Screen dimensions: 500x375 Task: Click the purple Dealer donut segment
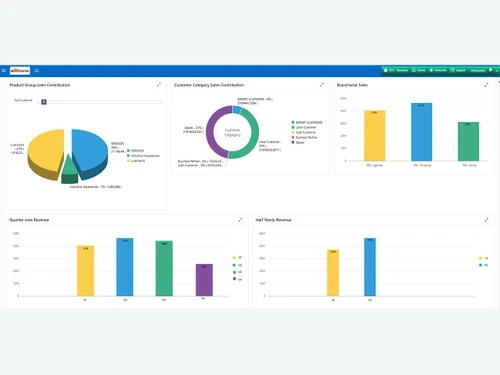pyautogui.click(x=209, y=132)
